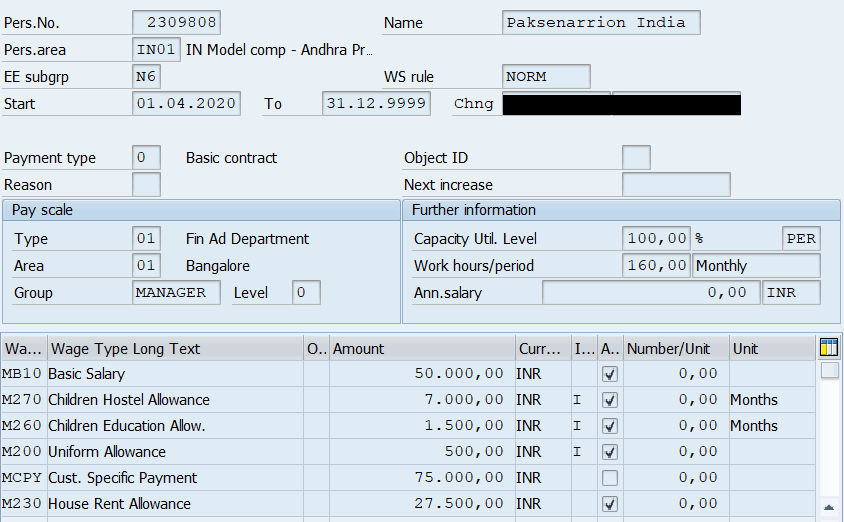844x522 pixels.
Task: Click the Object ID field
Action: 636,158
